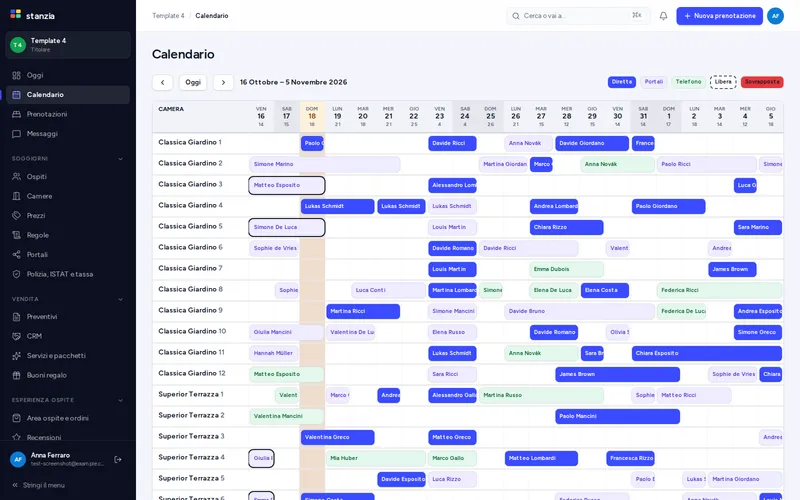This screenshot has width=800, height=500.
Task: Collapse sidebar with Stringi il menu
Action: click(x=39, y=485)
